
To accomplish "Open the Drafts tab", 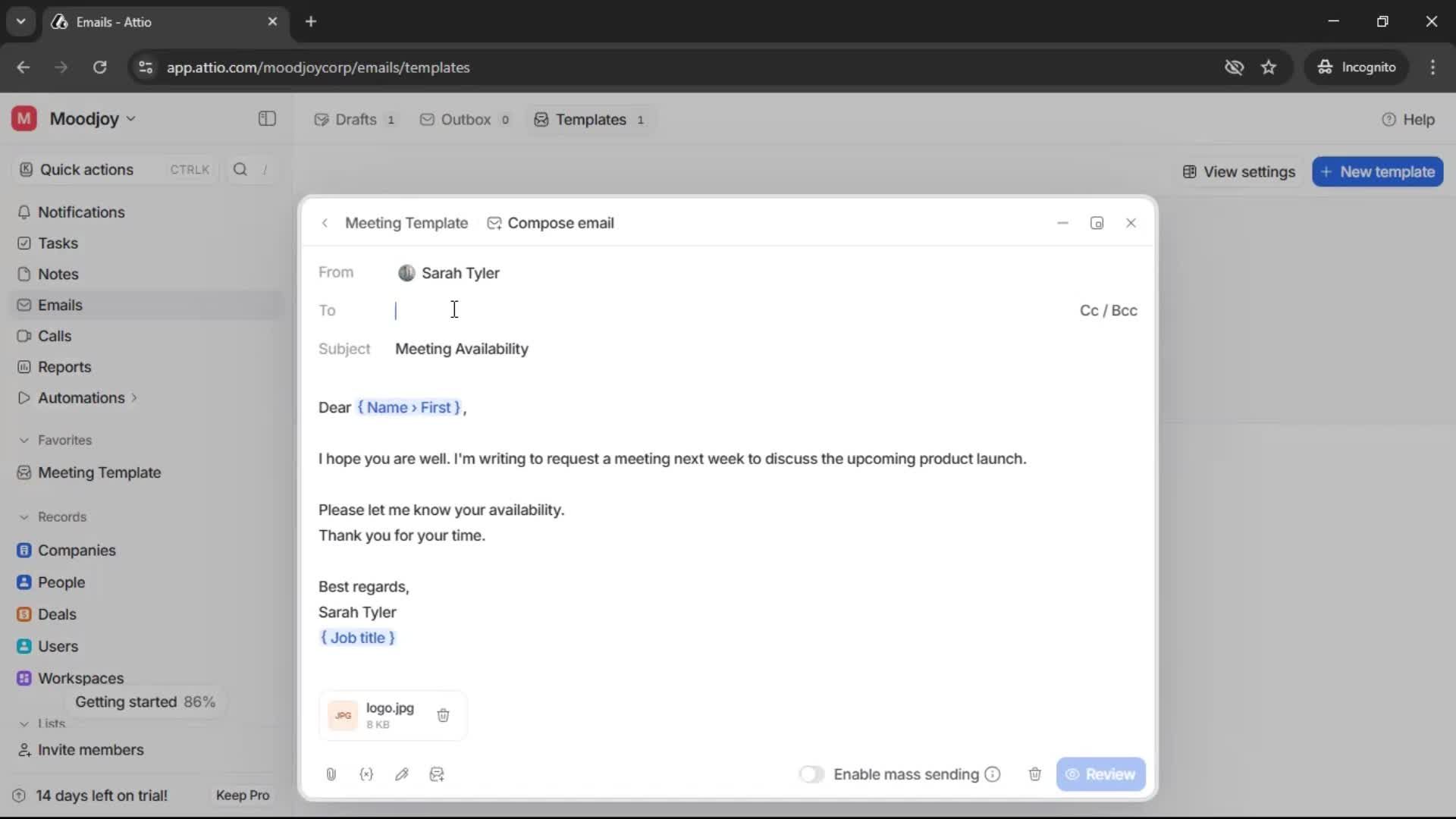I will [x=354, y=119].
